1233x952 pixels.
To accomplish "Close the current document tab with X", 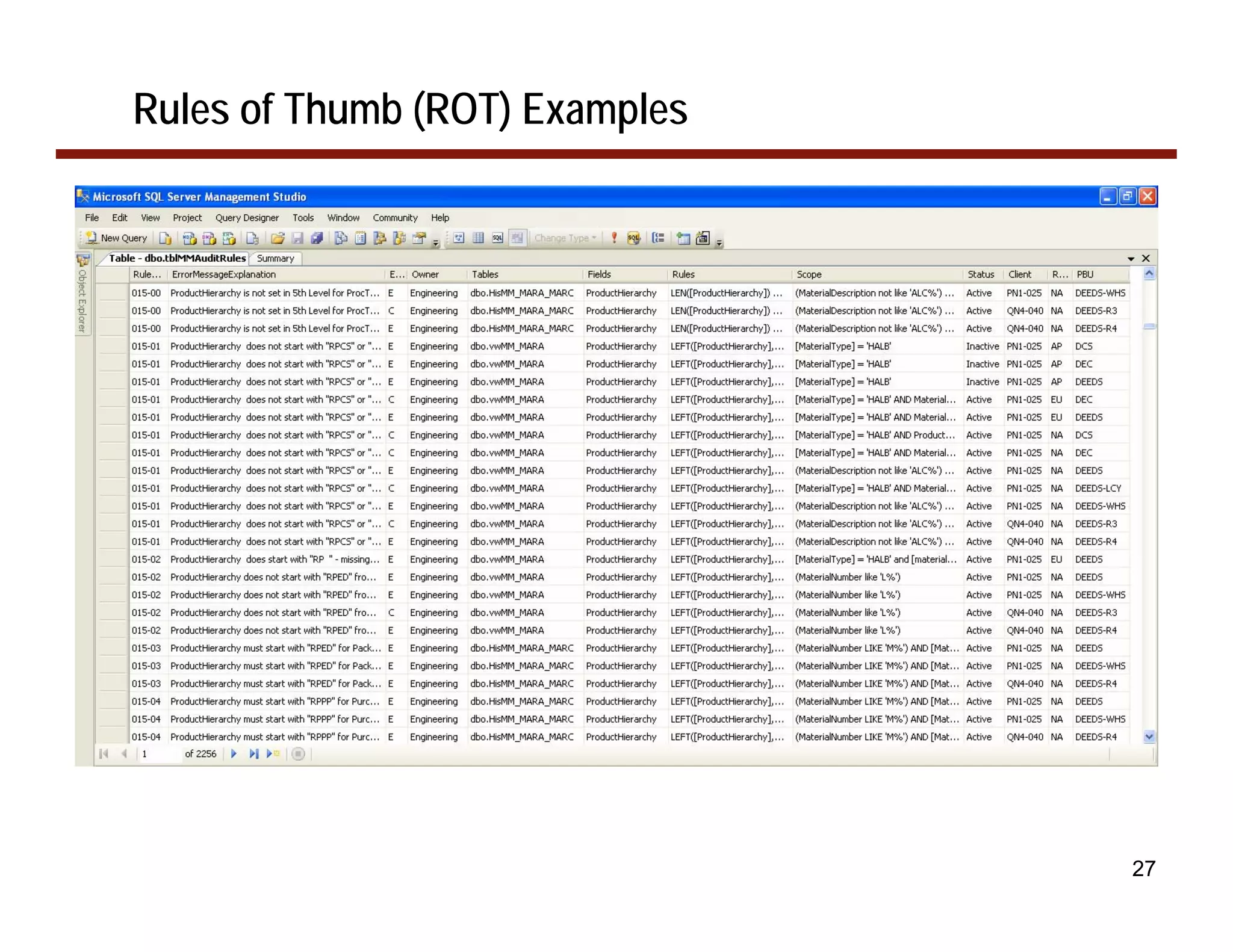I will tap(1146, 258).
